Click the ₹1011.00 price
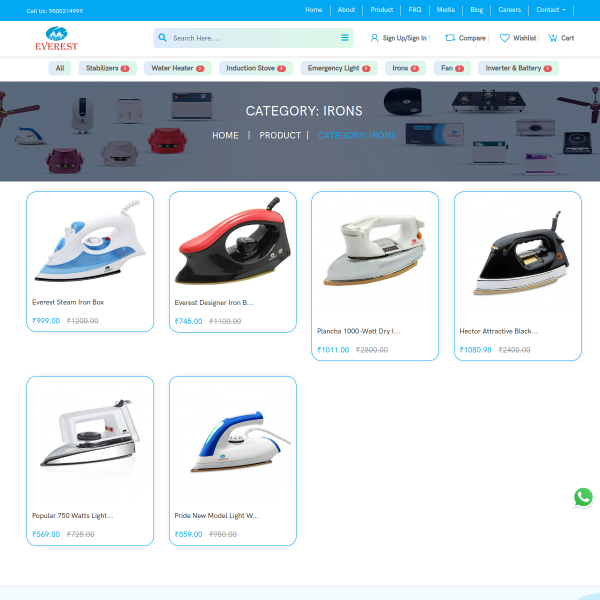 pos(333,350)
